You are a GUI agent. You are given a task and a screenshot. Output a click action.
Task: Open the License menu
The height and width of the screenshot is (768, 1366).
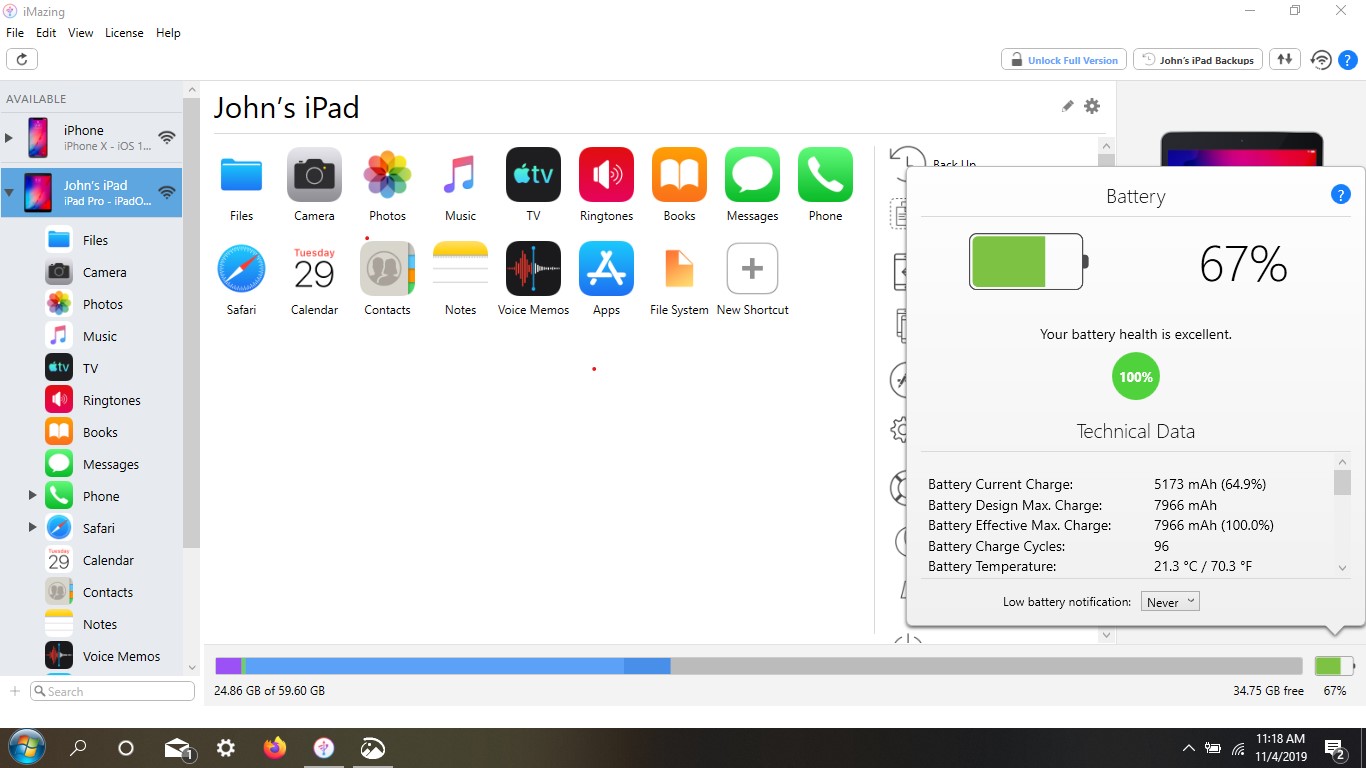click(124, 33)
